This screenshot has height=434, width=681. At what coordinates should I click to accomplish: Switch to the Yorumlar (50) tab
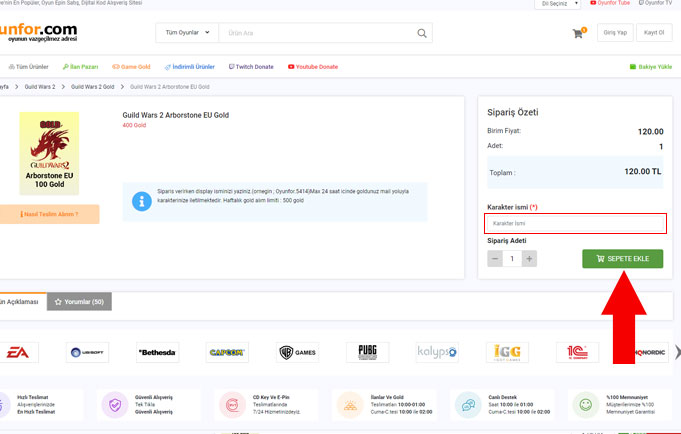(79, 301)
